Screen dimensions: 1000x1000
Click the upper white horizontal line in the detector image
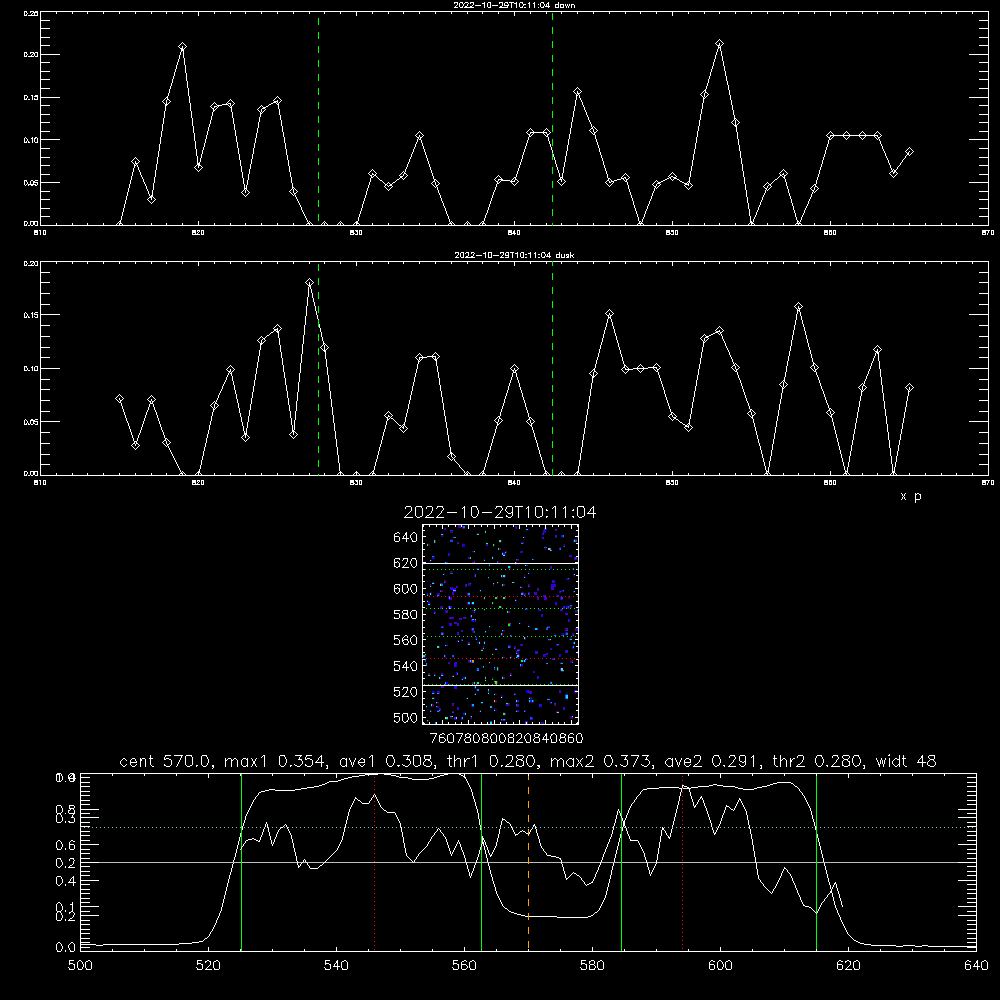pyautogui.click(x=501, y=563)
